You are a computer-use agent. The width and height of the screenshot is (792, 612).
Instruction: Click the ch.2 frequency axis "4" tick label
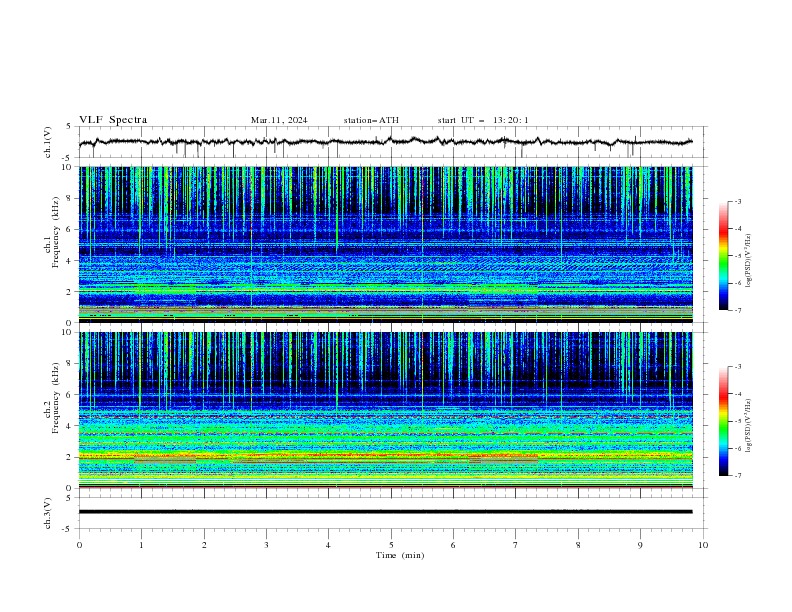click(x=69, y=426)
